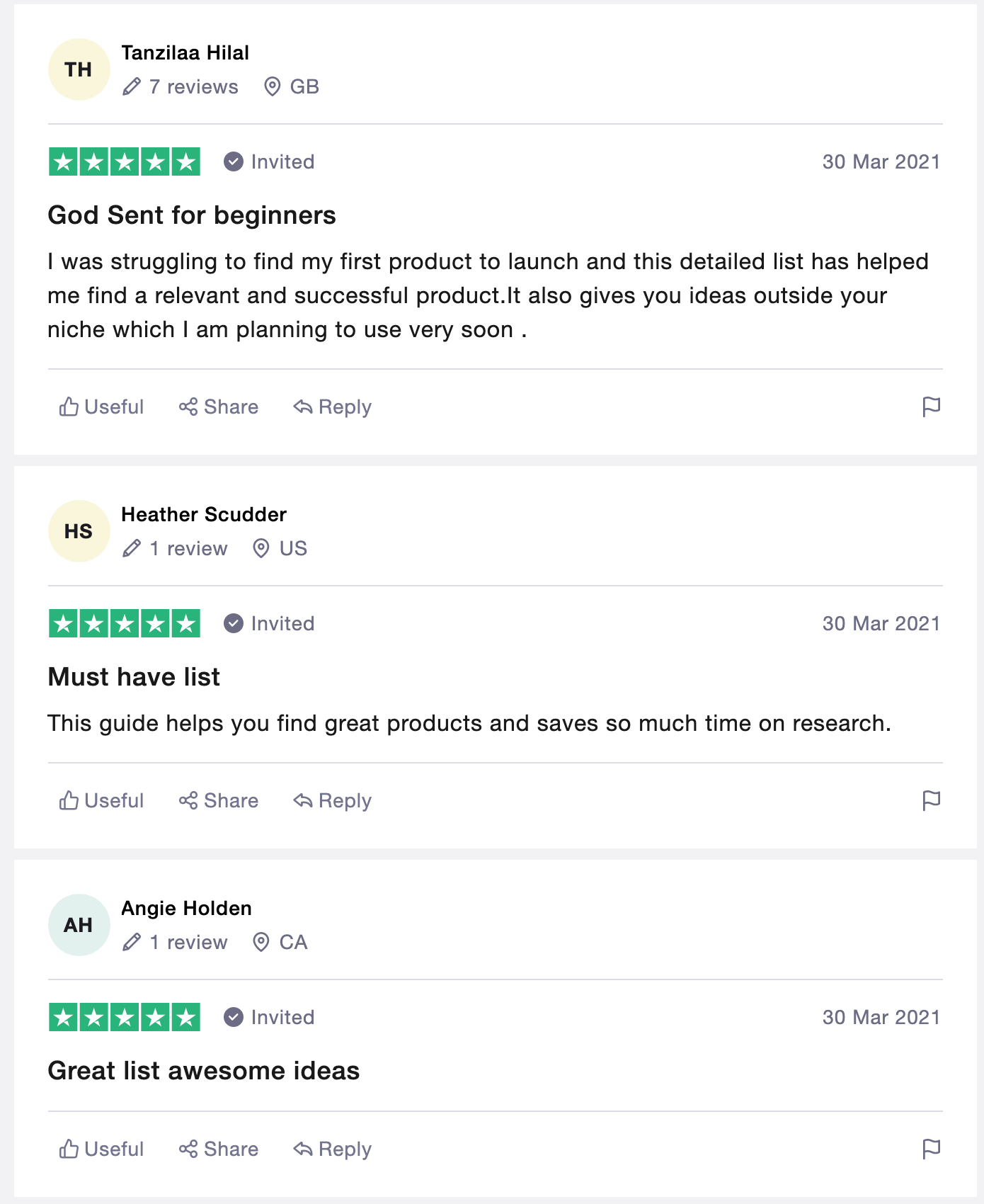Mark 'God Sent for beginners' review as Useful
This screenshot has height=1204, width=984.
tap(102, 407)
